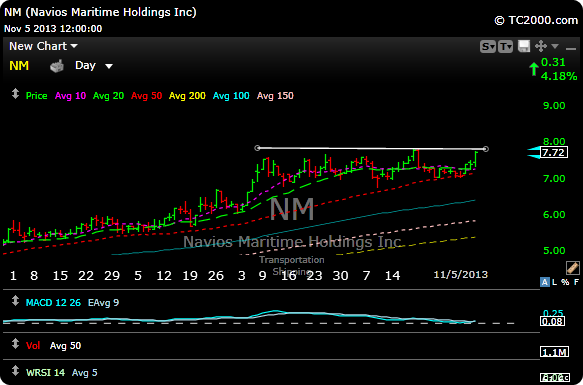Click the Avg 10 legend label
Viewport: 583px width, 385px height.
(70, 96)
